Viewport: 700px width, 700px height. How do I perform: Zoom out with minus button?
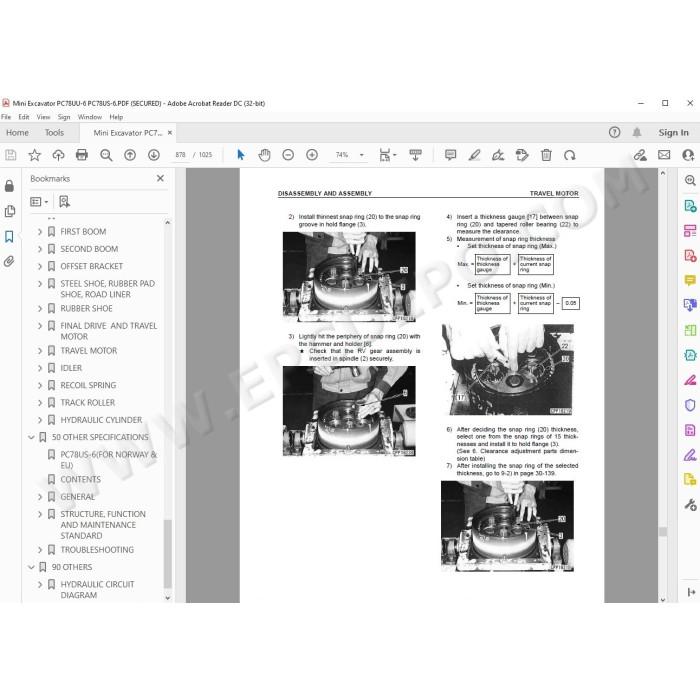tap(288, 155)
